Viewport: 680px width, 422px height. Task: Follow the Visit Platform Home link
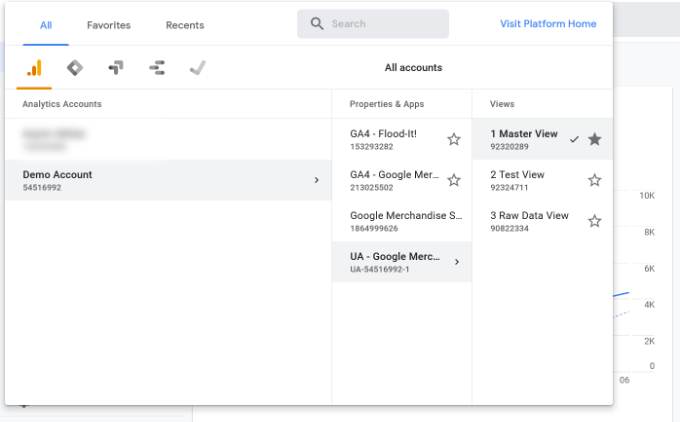coord(548,24)
